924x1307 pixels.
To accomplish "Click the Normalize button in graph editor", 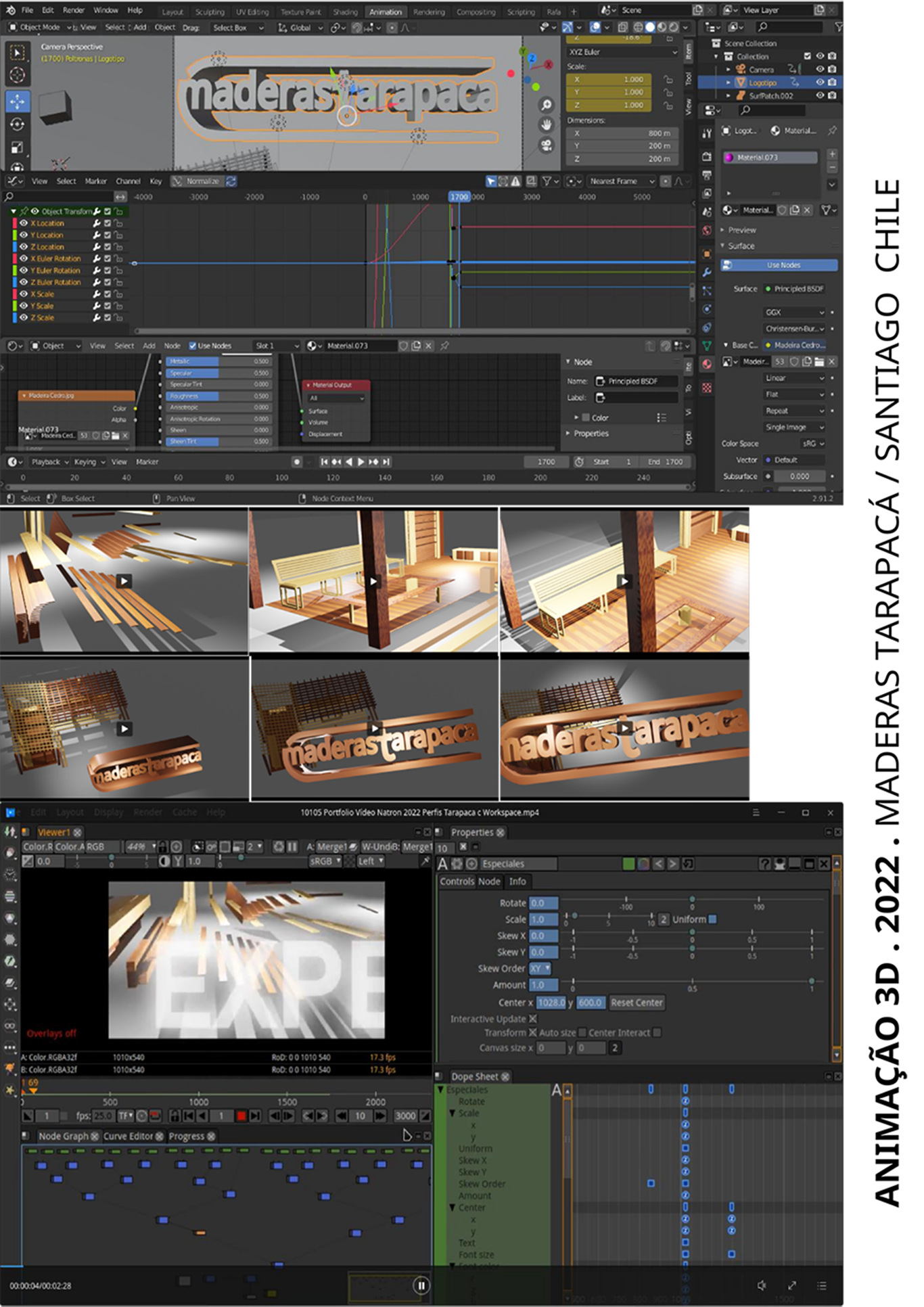I will click(203, 181).
